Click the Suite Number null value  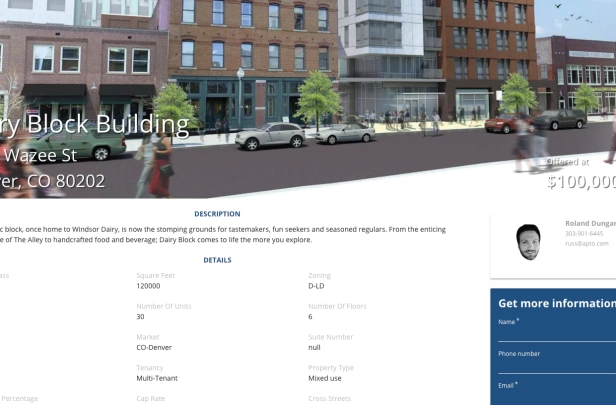point(314,348)
